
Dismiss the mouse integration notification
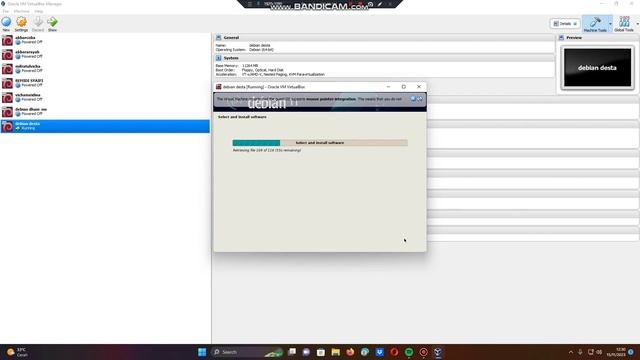(x=413, y=99)
